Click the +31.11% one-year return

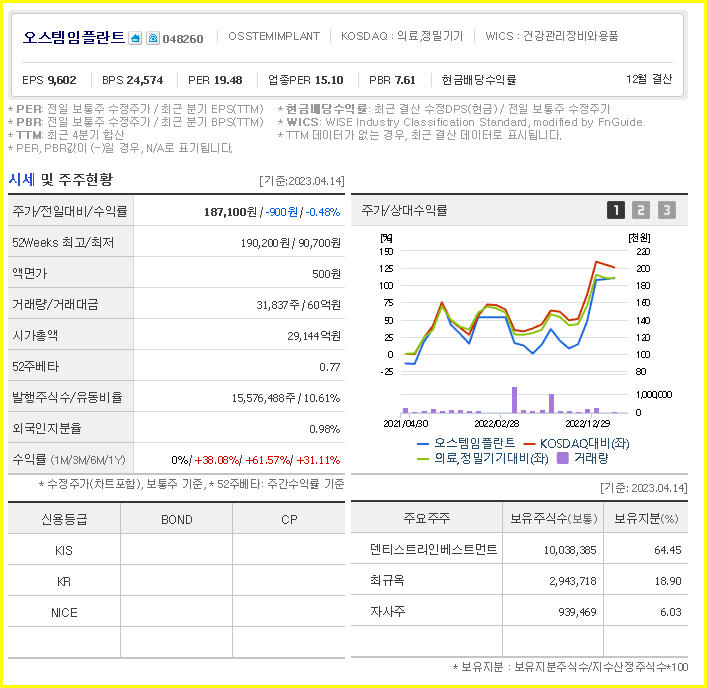pyautogui.click(x=318, y=460)
